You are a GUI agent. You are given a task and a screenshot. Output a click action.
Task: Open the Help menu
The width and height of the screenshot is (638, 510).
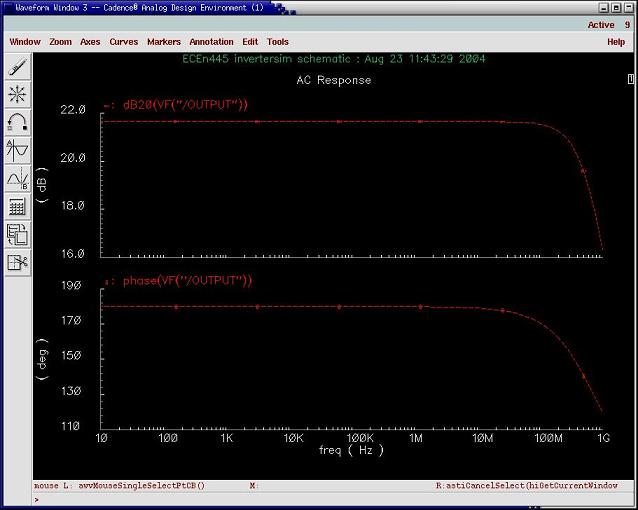[616, 42]
